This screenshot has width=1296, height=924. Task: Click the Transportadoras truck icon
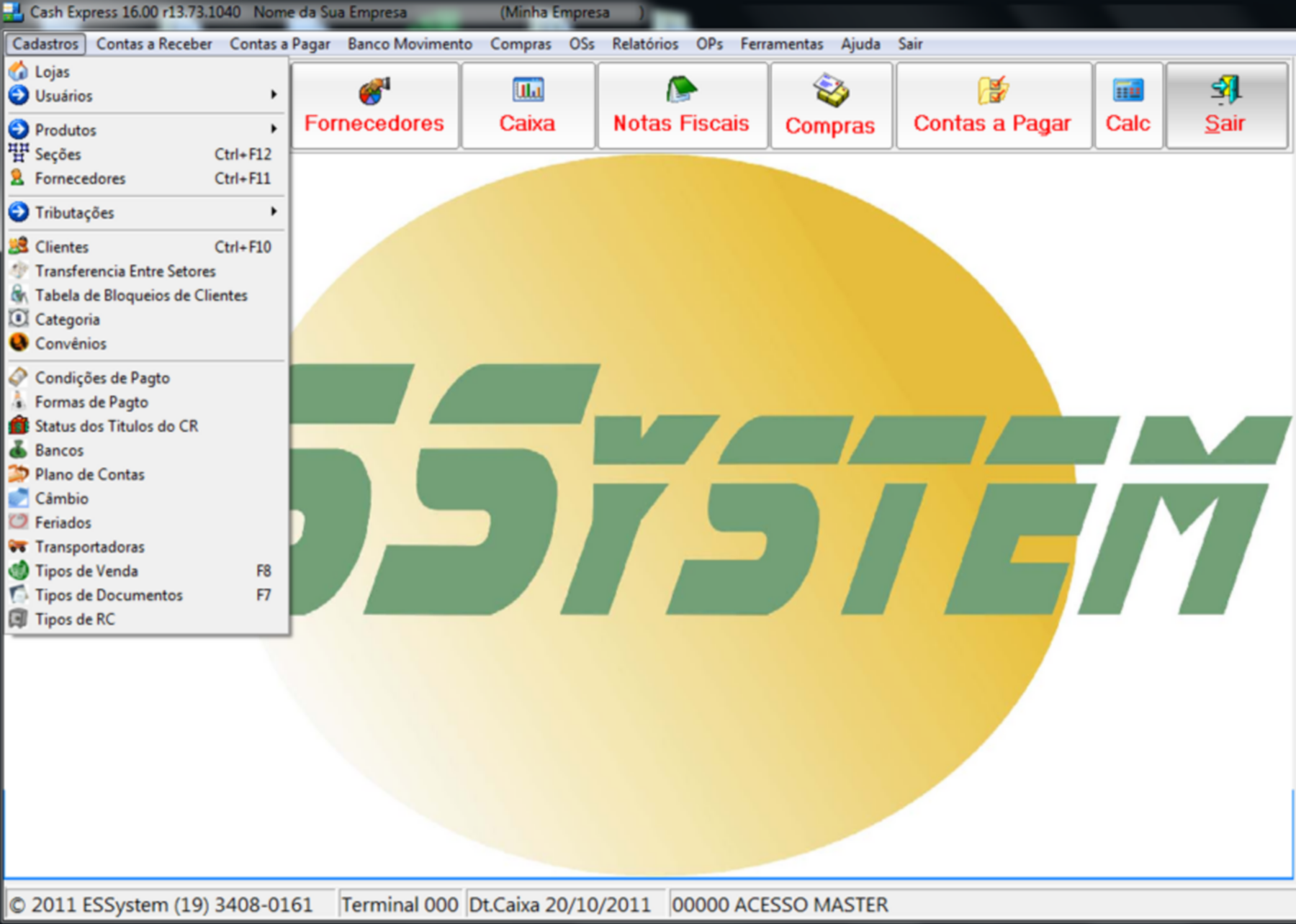pyautogui.click(x=19, y=546)
